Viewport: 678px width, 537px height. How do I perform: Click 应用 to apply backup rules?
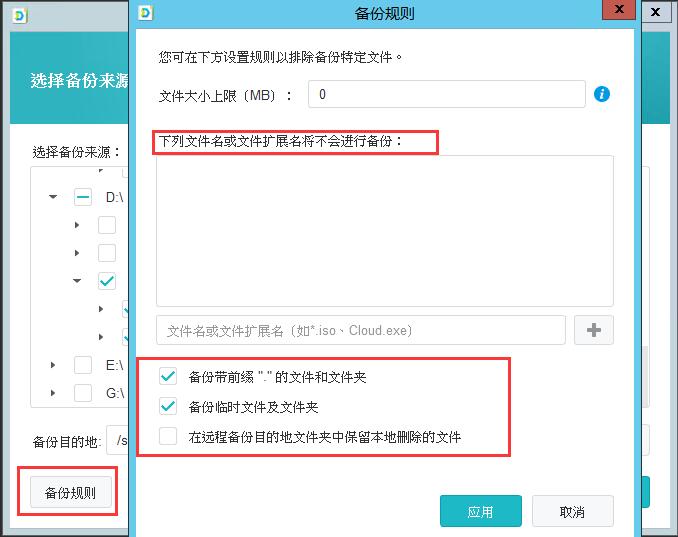(480, 511)
